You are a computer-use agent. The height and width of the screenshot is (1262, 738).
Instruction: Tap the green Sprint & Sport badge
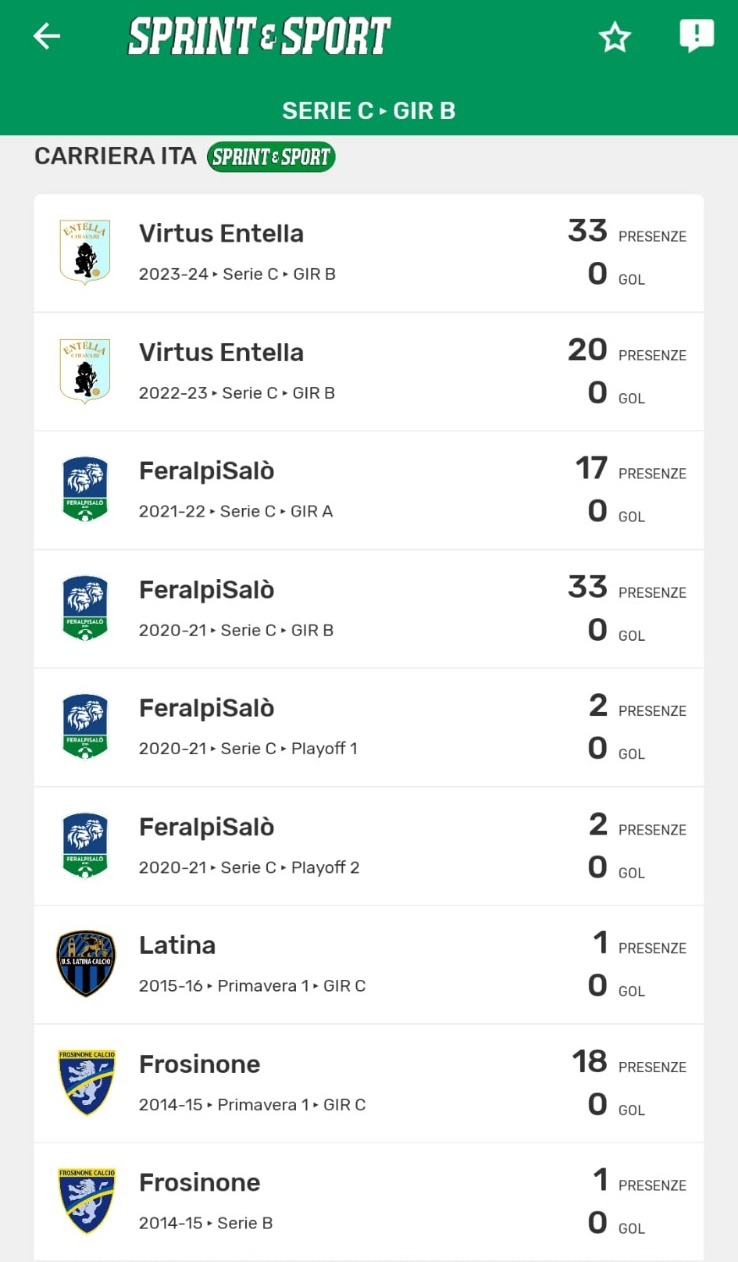click(270, 157)
